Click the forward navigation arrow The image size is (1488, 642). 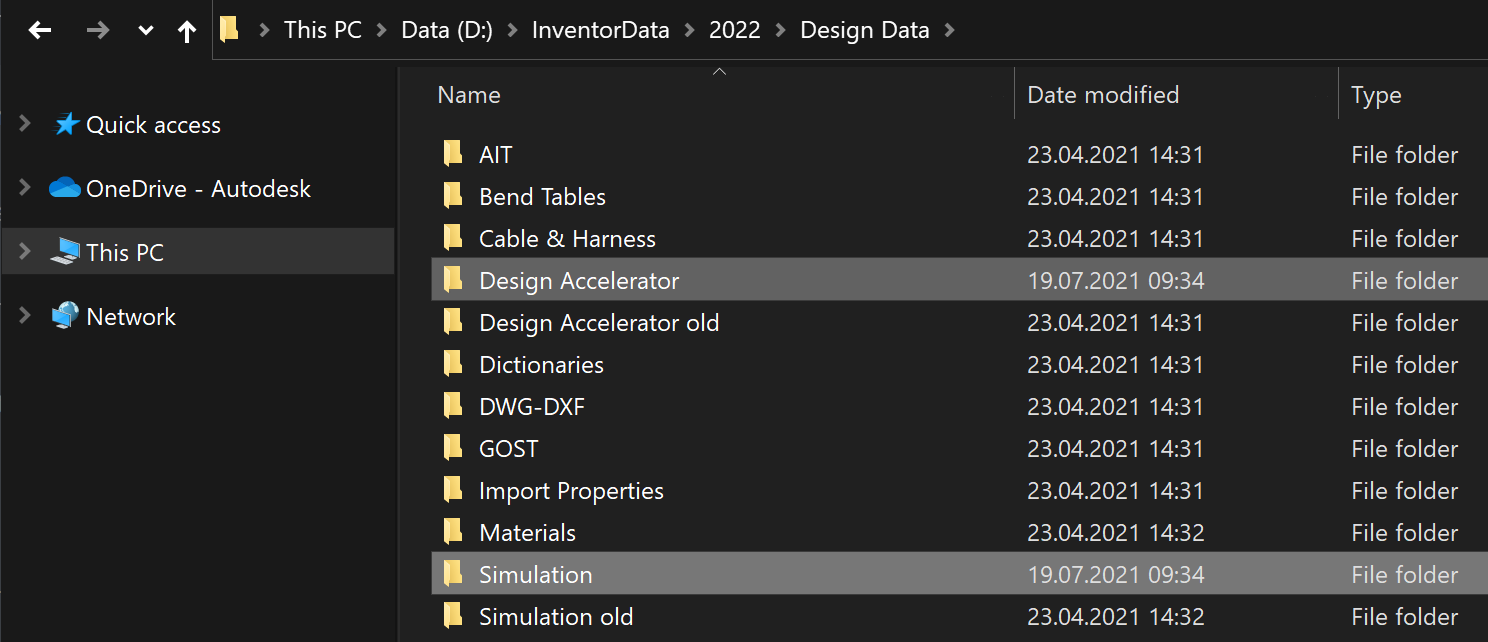tap(97, 30)
